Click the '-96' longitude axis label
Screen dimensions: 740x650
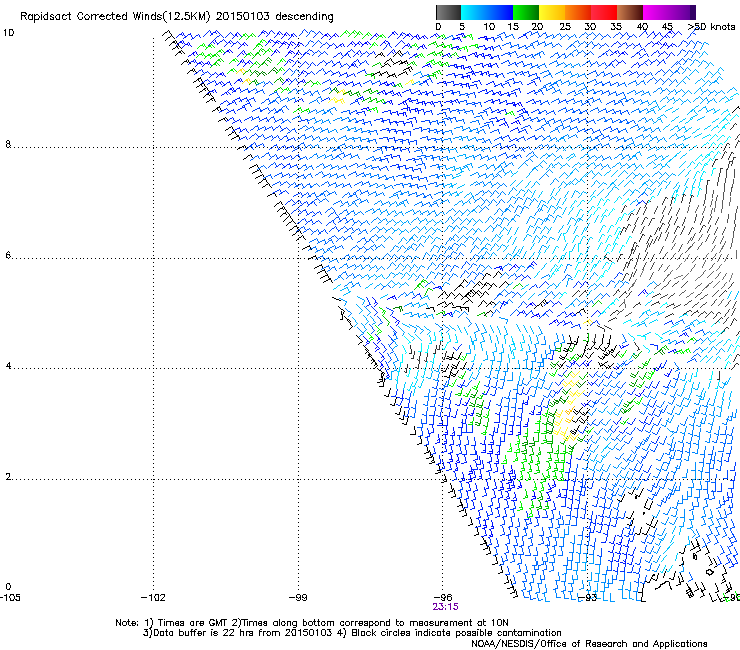point(443,598)
